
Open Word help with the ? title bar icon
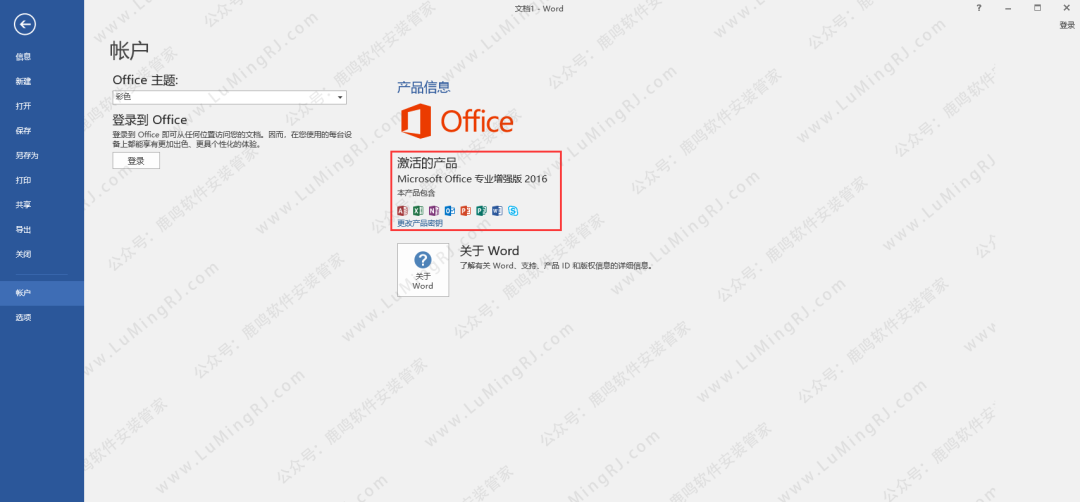[x=979, y=8]
